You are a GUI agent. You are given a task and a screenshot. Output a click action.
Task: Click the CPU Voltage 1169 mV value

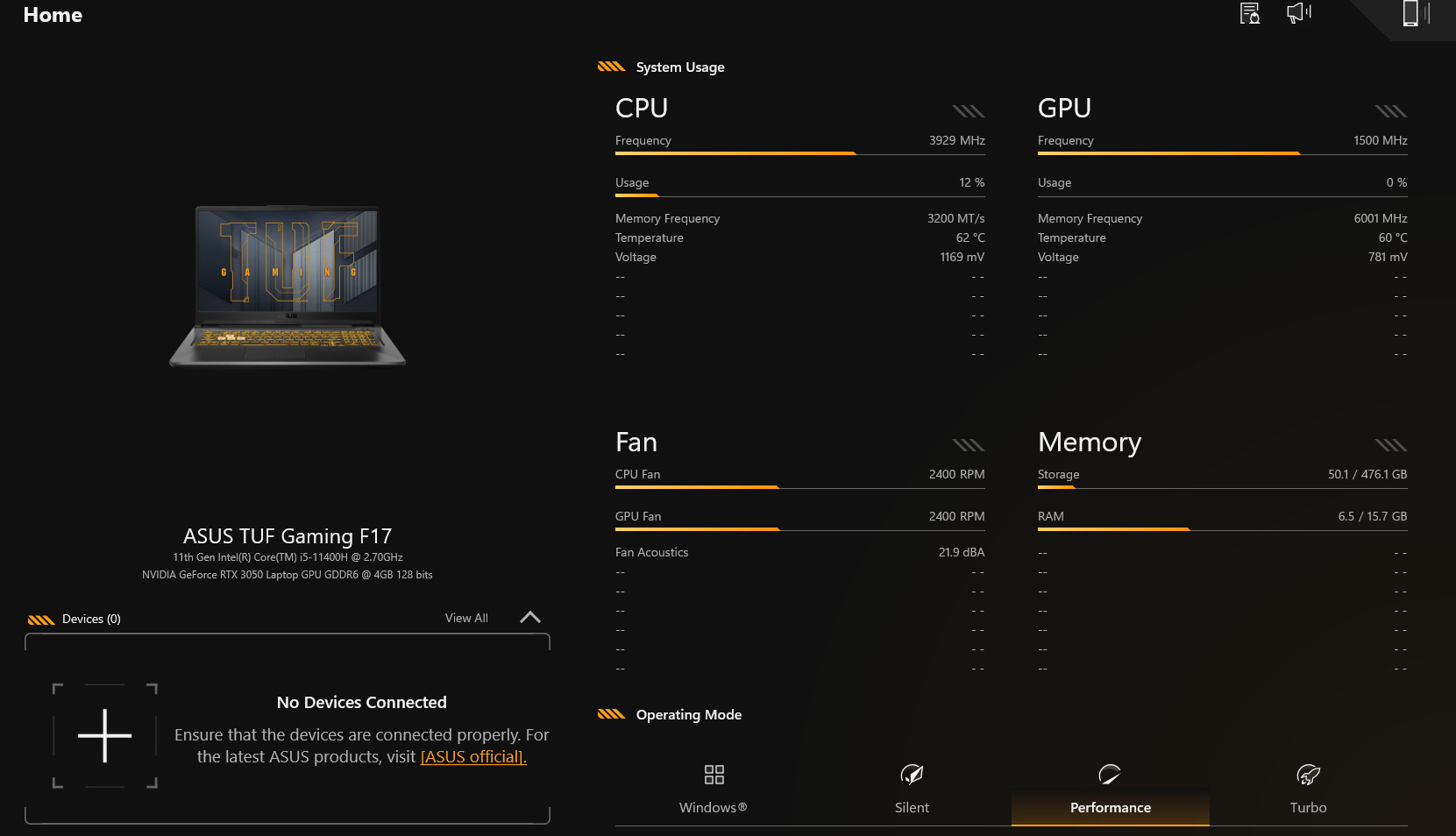pyautogui.click(x=962, y=257)
